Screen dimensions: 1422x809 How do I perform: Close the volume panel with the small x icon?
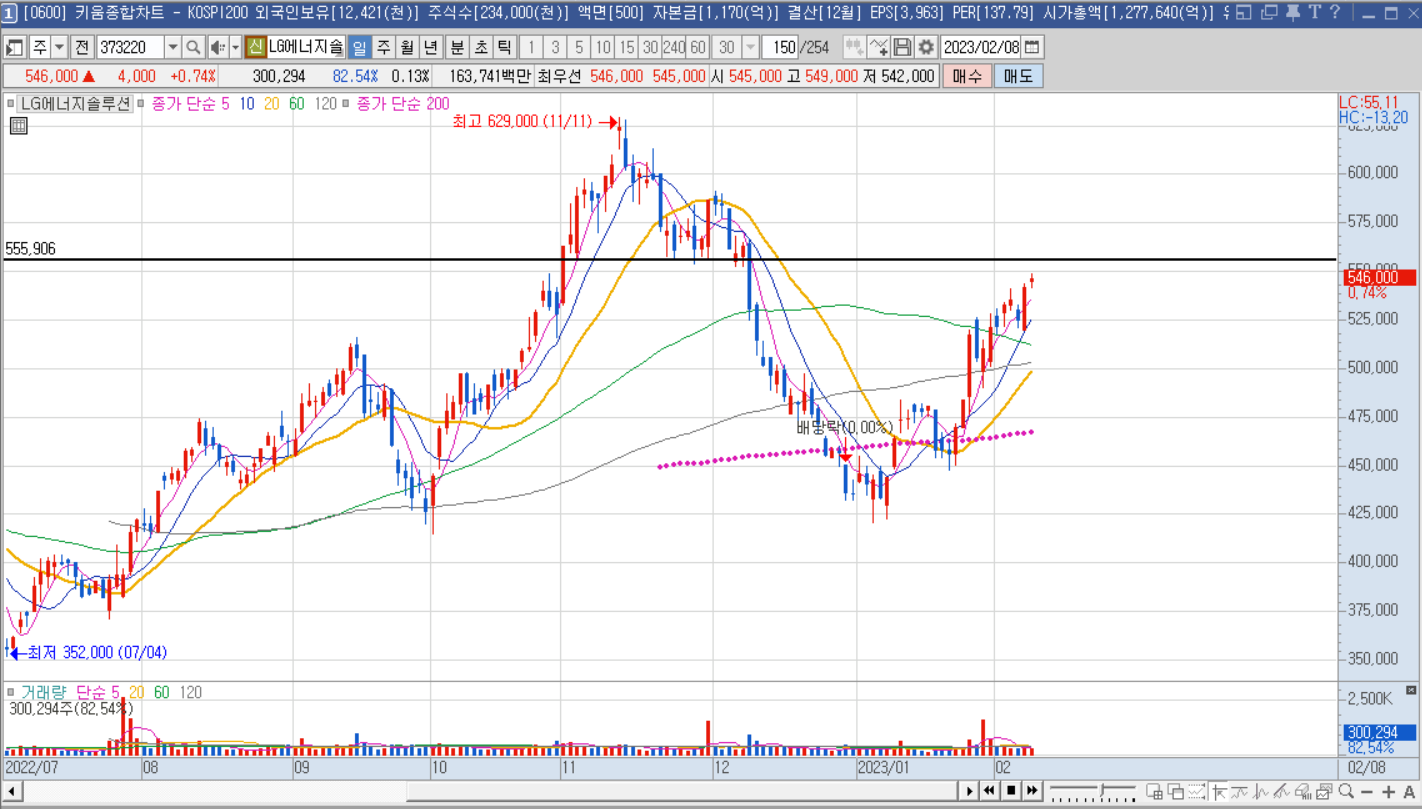click(x=1411, y=690)
